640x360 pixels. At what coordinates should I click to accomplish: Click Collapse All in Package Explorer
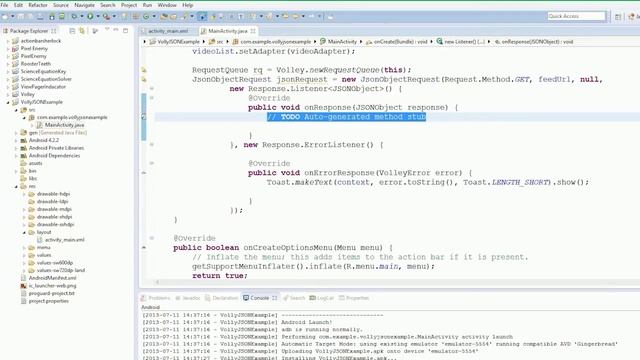[x=72, y=31]
